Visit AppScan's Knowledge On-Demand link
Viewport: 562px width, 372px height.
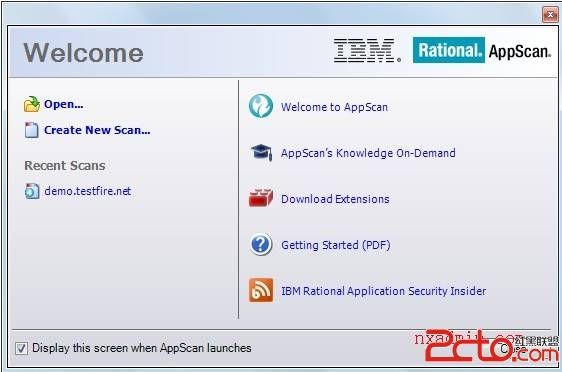click(368, 153)
